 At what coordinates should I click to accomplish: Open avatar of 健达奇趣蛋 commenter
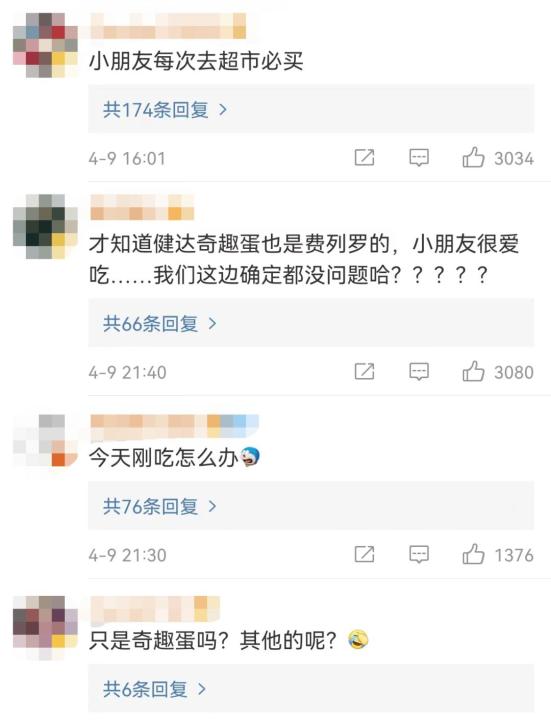pos(45,226)
